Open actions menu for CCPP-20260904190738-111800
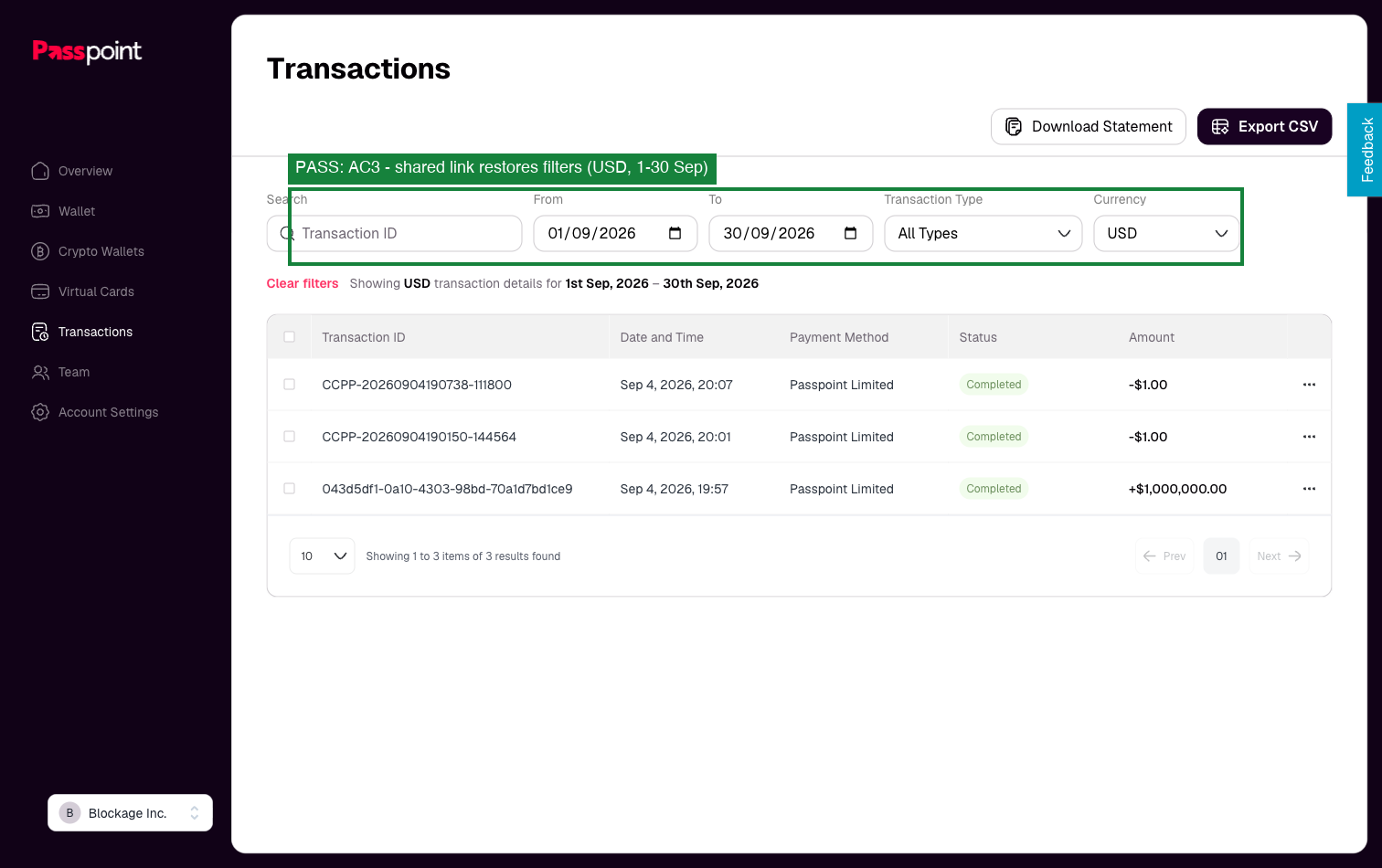This screenshot has height=868, width=1382. pos(1309,385)
